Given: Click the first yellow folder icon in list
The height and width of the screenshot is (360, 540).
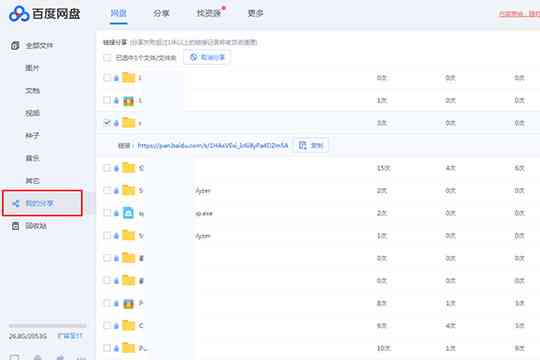Looking at the screenshot, I should click(x=128, y=78).
